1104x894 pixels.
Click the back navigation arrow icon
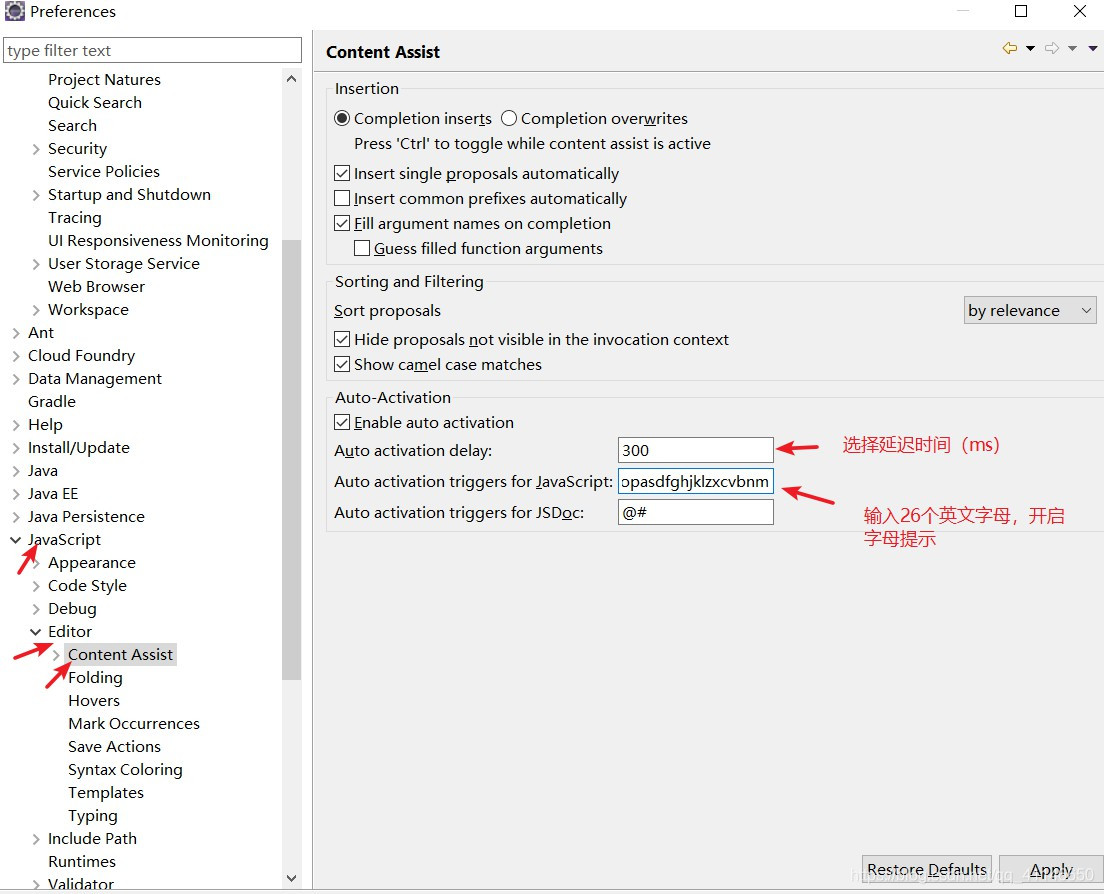click(1010, 48)
